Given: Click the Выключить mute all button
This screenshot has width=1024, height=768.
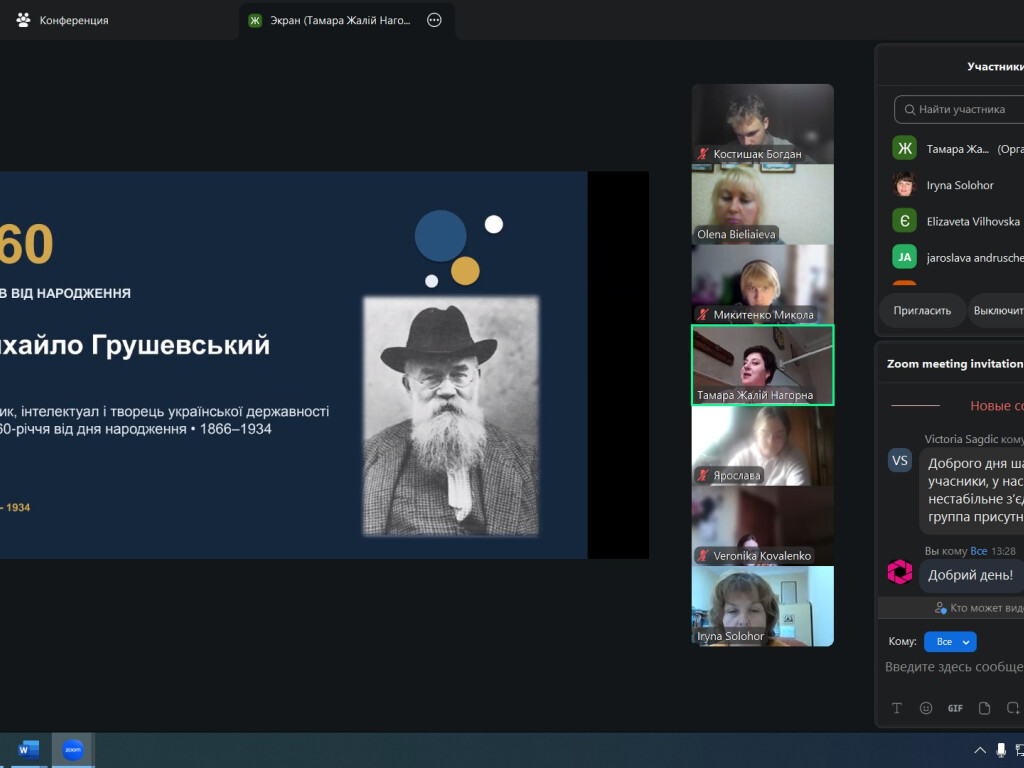Looking at the screenshot, I should pos(997,310).
